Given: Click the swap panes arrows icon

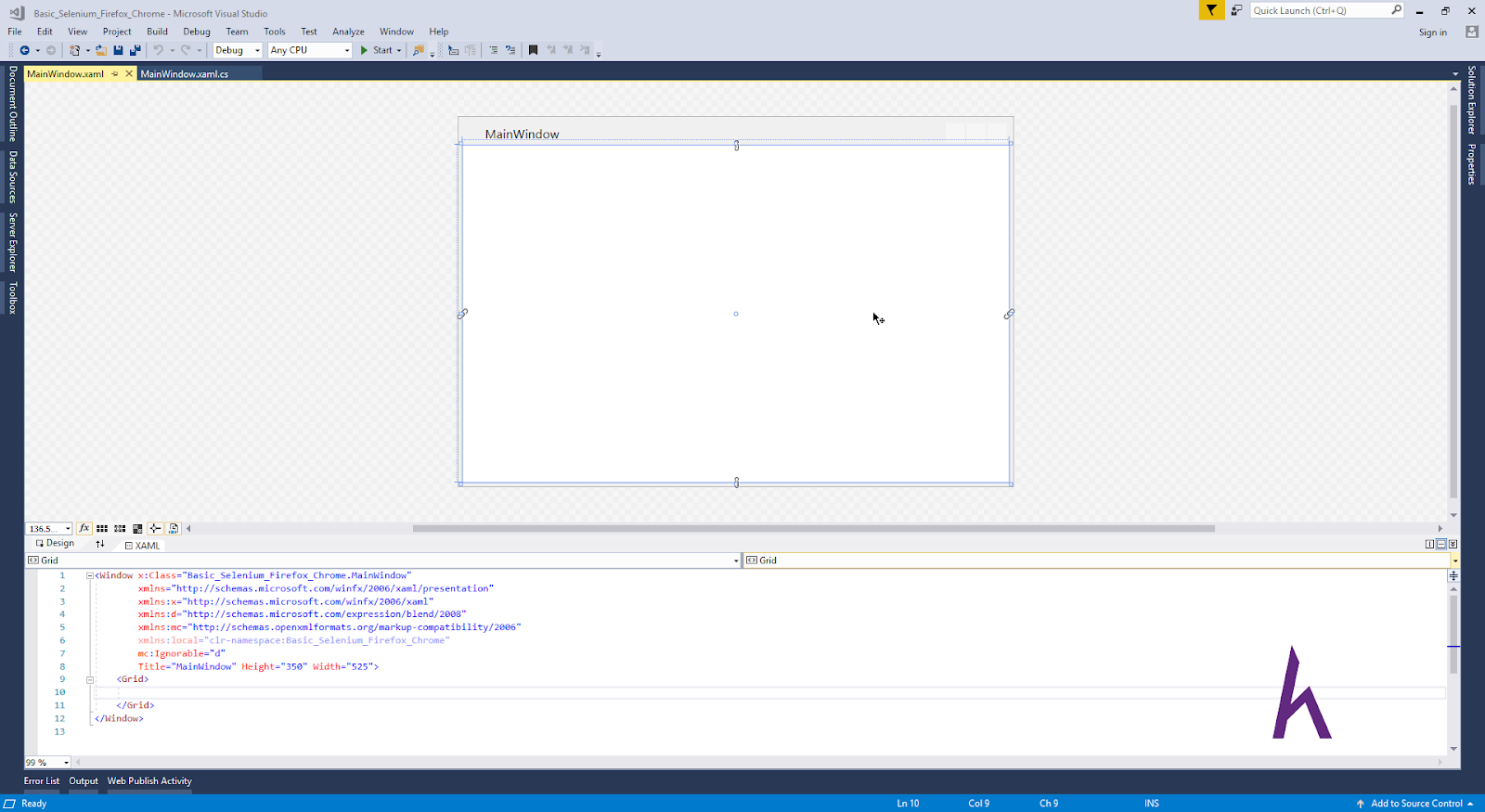Looking at the screenshot, I should (x=100, y=544).
